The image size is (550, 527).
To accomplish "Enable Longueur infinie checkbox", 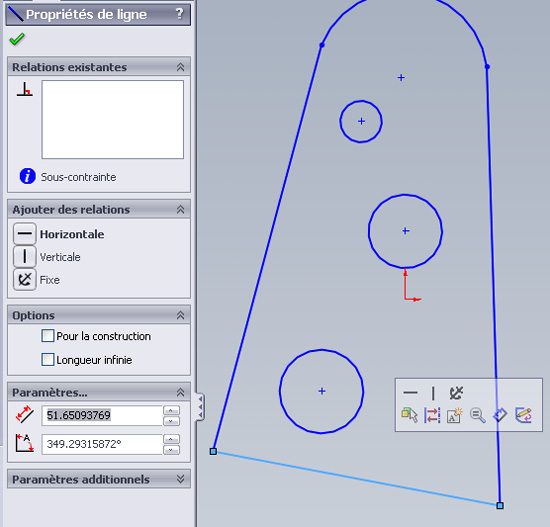I will tap(48, 360).
